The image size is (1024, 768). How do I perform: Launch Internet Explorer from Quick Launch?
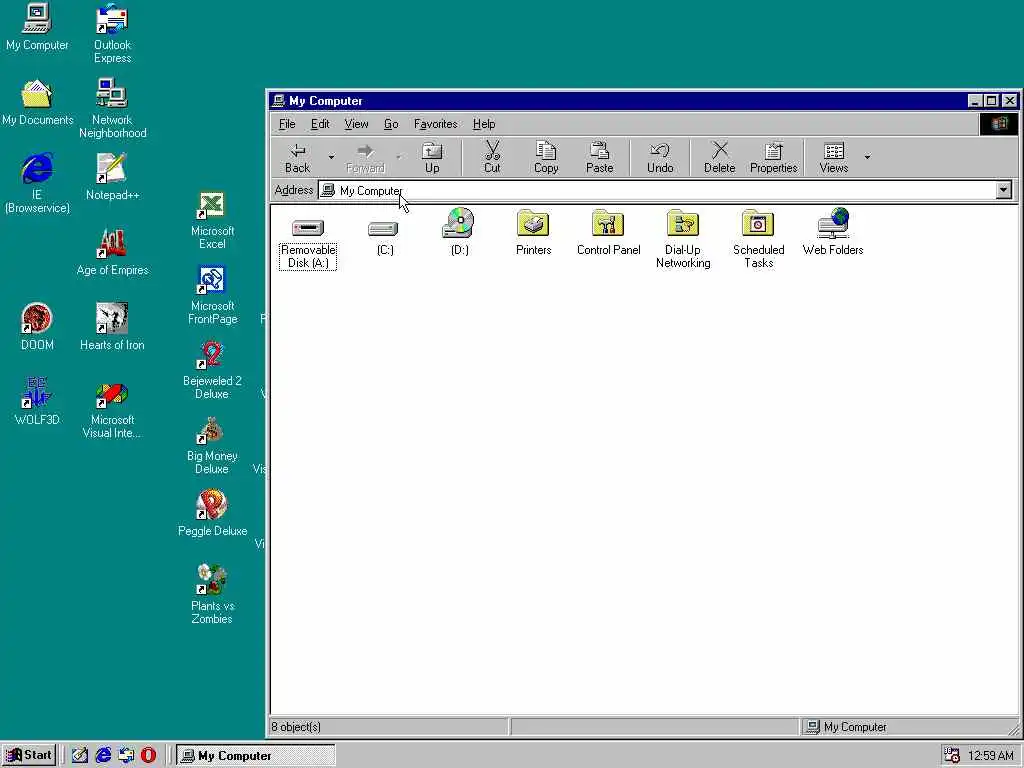(x=103, y=756)
